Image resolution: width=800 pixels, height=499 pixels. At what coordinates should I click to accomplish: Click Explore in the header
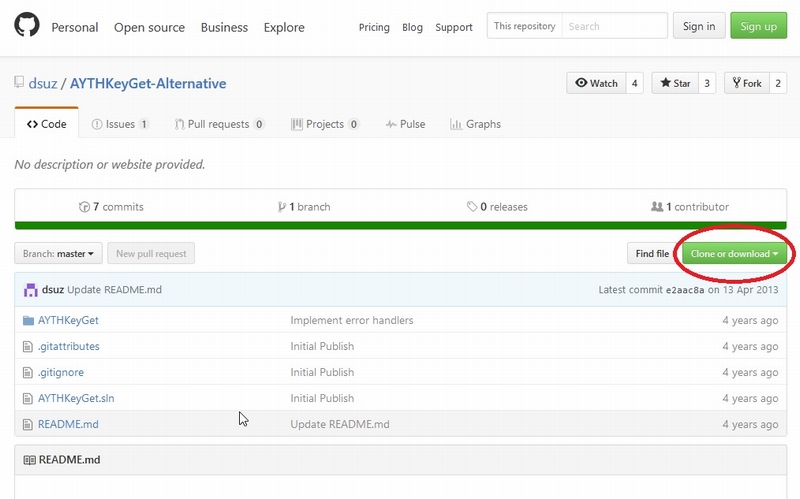click(284, 27)
